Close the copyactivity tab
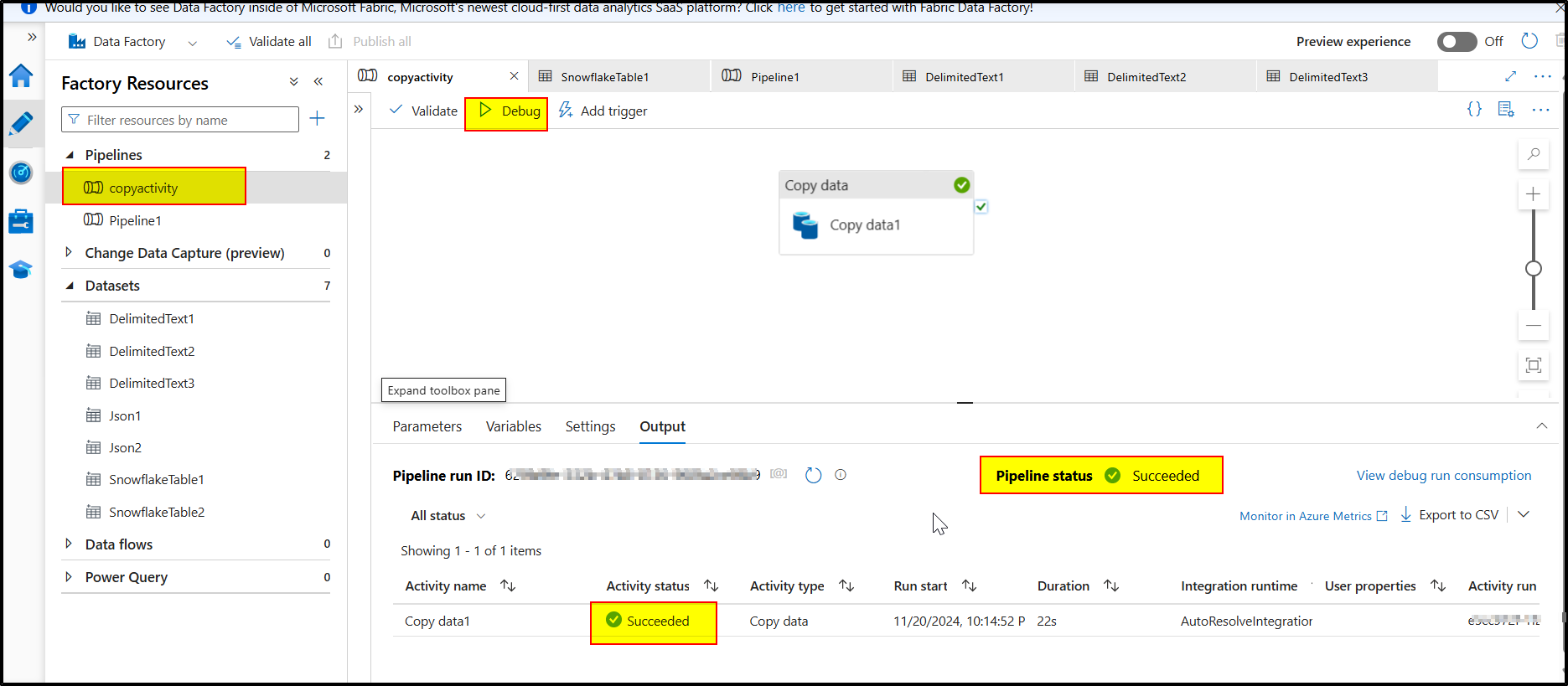Image resolution: width=1568 pixels, height=686 pixels. tap(514, 76)
